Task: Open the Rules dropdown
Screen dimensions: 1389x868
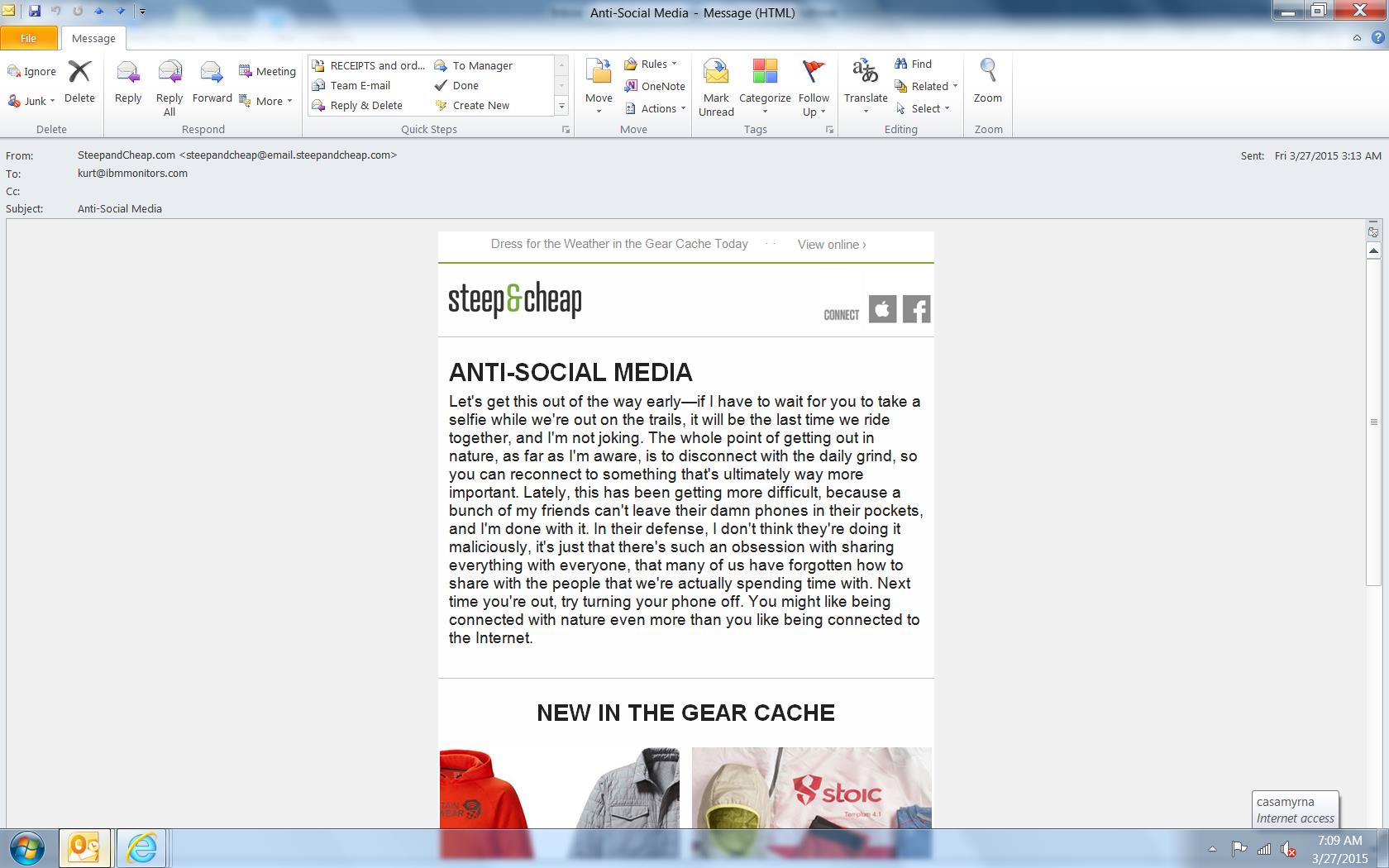Action: [651, 64]
